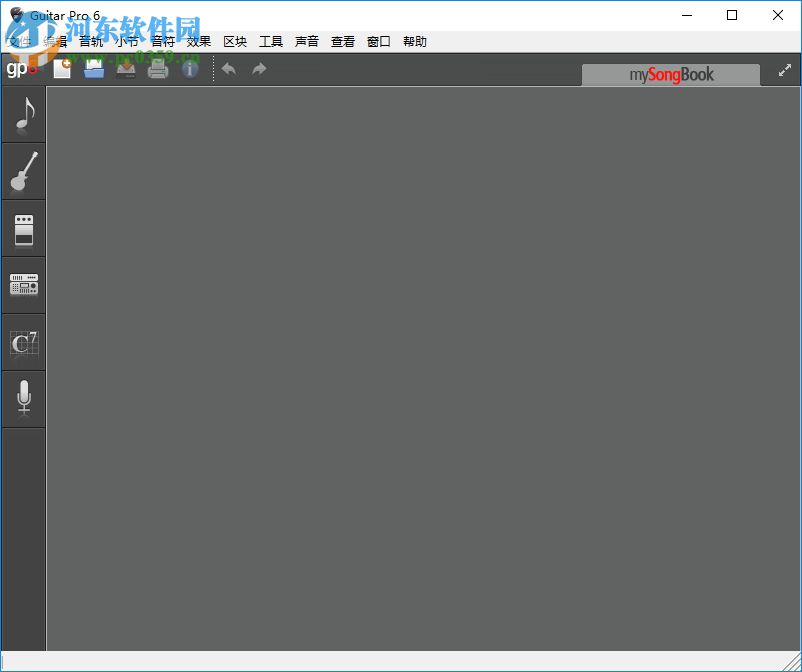Click the save file icon
802x672 pixels.
[x=126, y=69]
